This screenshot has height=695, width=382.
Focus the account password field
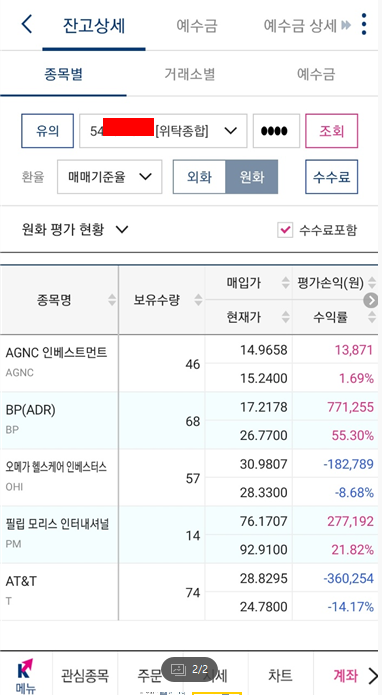pos(276,131)
